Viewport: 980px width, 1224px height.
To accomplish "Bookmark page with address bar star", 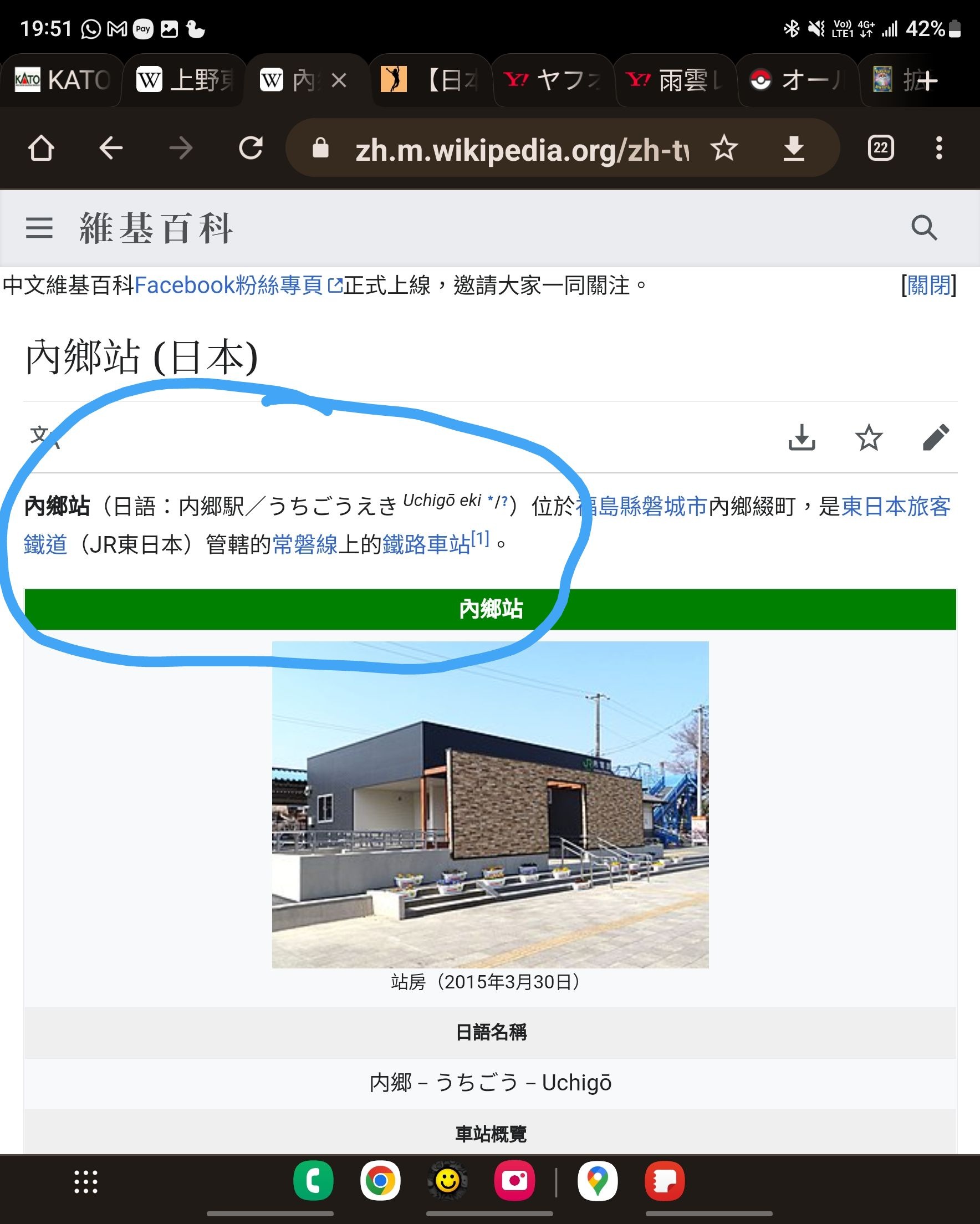I will coord(724,149).
